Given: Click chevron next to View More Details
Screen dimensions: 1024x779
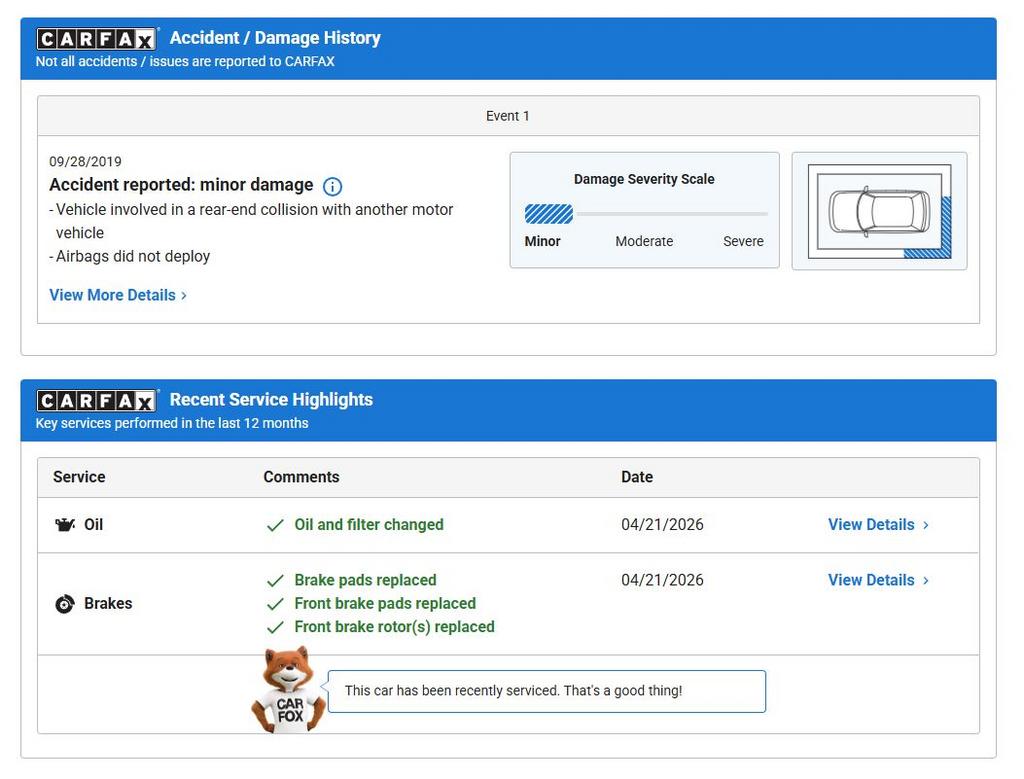Looking at the screenshot, I should tap(184, 296).
